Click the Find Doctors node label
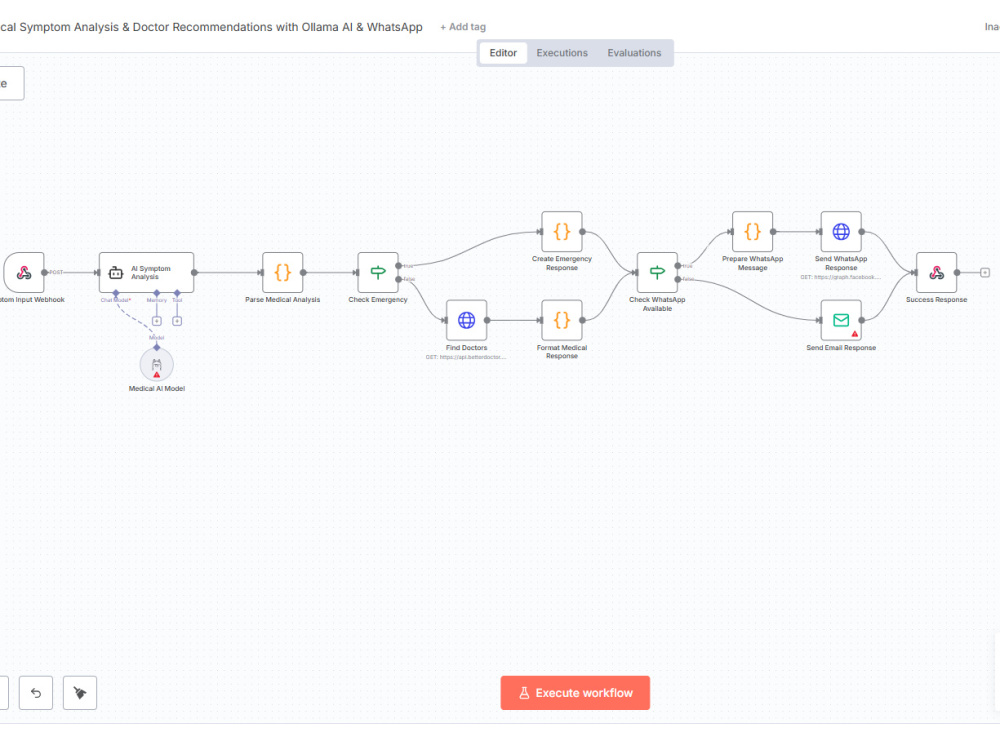 [466, 348]
